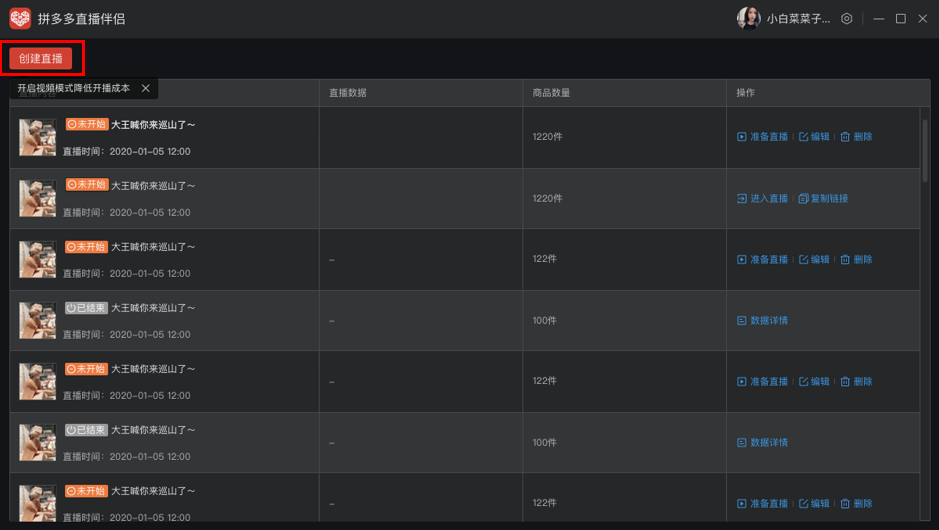This screenshot has height=530, width=939.
Task: Click 删除 in the third row
Action: [856, 260]
